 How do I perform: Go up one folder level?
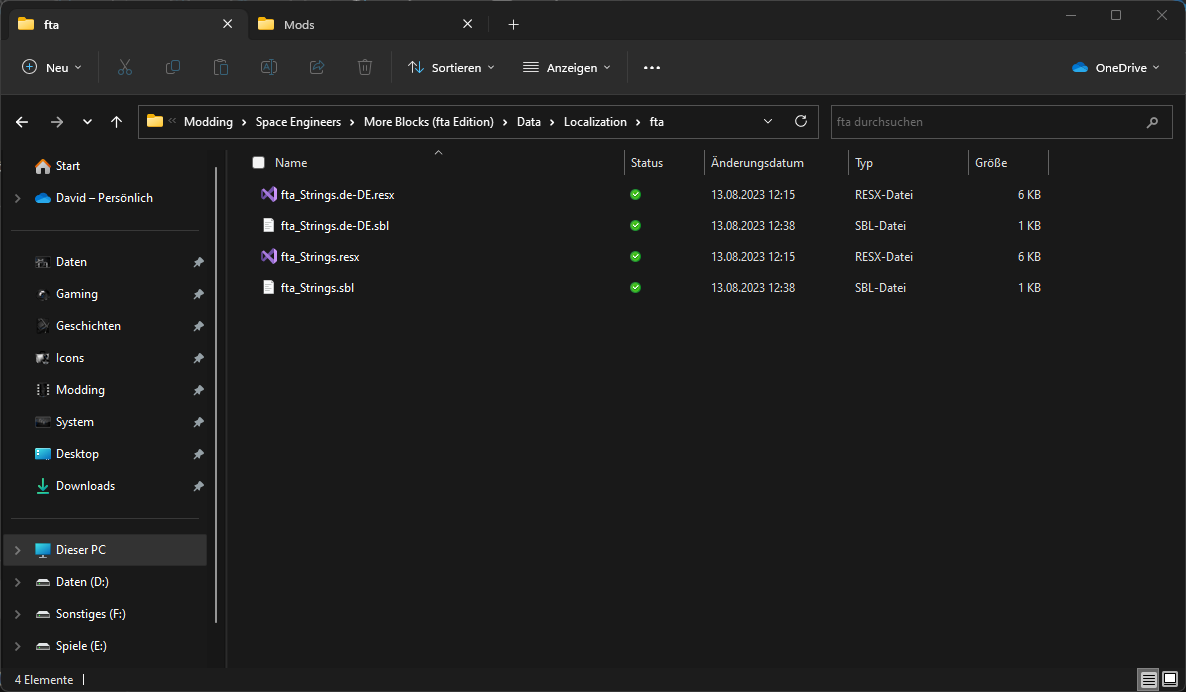pos(117,122)
